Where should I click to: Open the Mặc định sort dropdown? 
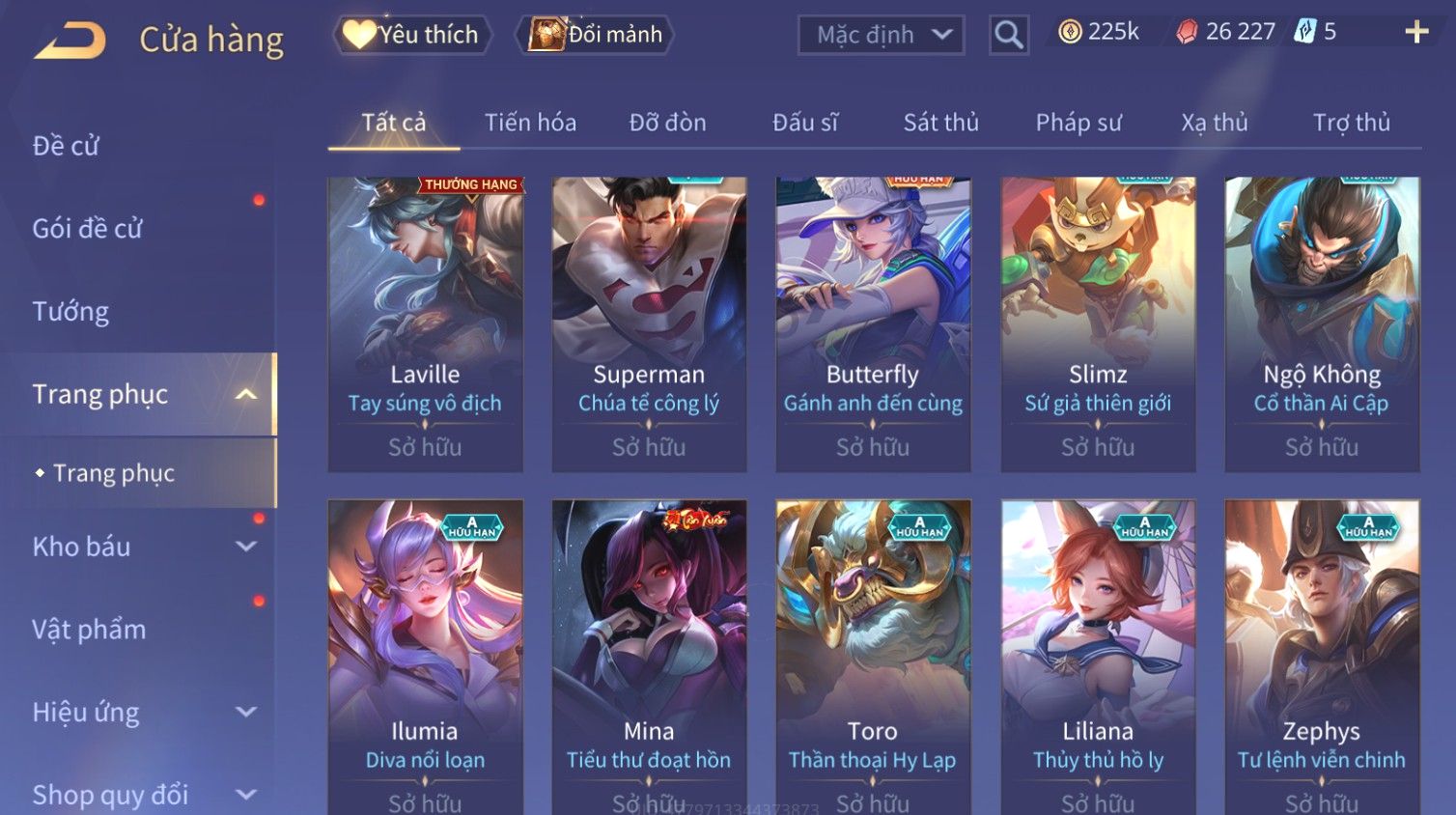coord(882,36)
